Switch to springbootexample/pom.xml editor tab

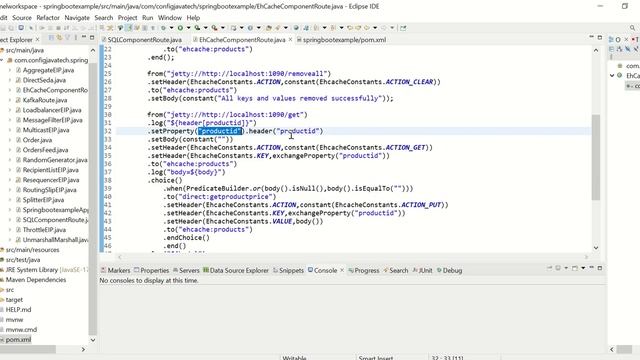tap(344, 40)
